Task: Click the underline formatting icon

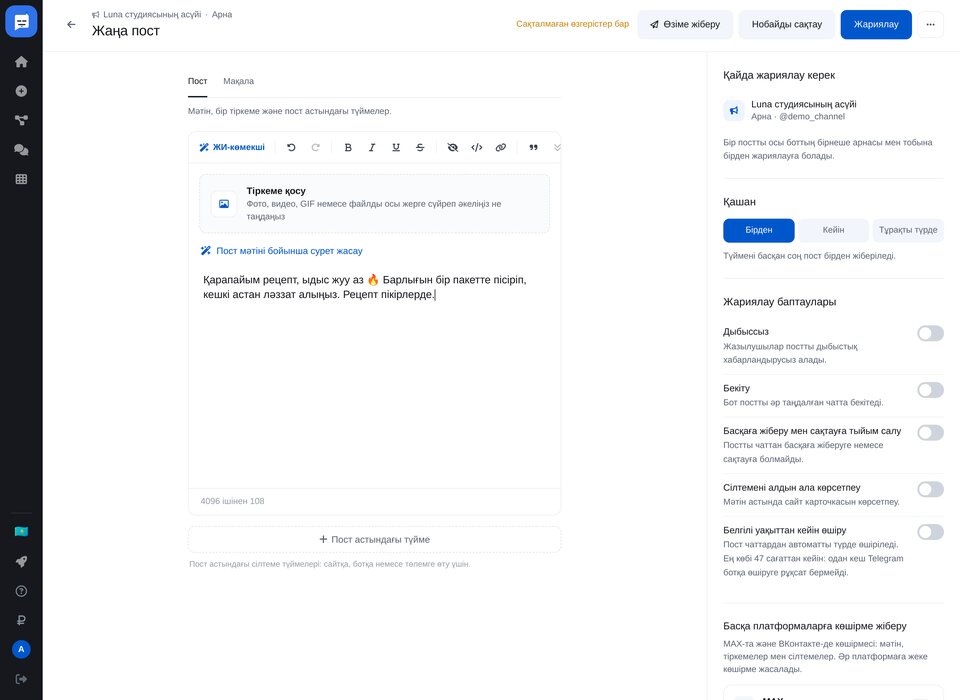Action: click(396, 148)
